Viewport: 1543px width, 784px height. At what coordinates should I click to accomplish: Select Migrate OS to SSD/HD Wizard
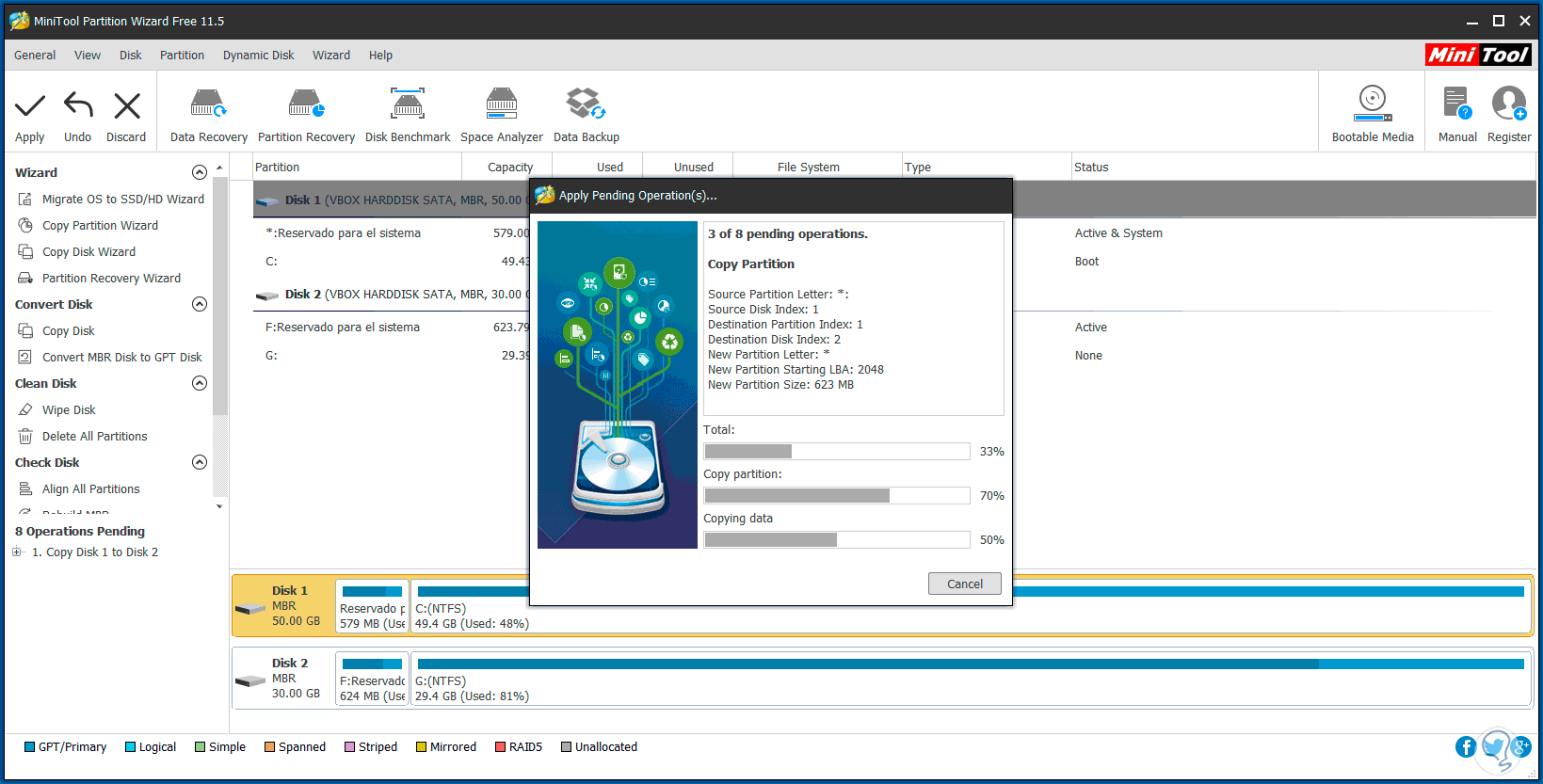click(122, 200)
